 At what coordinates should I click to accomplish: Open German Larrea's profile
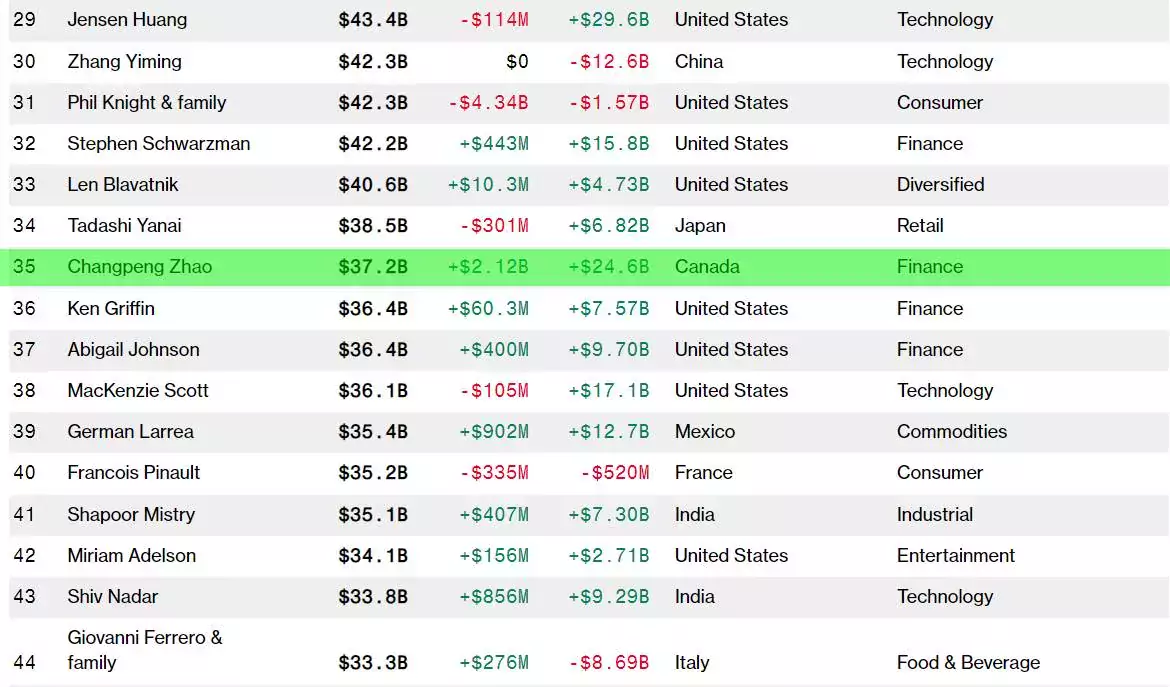(131, 431)
